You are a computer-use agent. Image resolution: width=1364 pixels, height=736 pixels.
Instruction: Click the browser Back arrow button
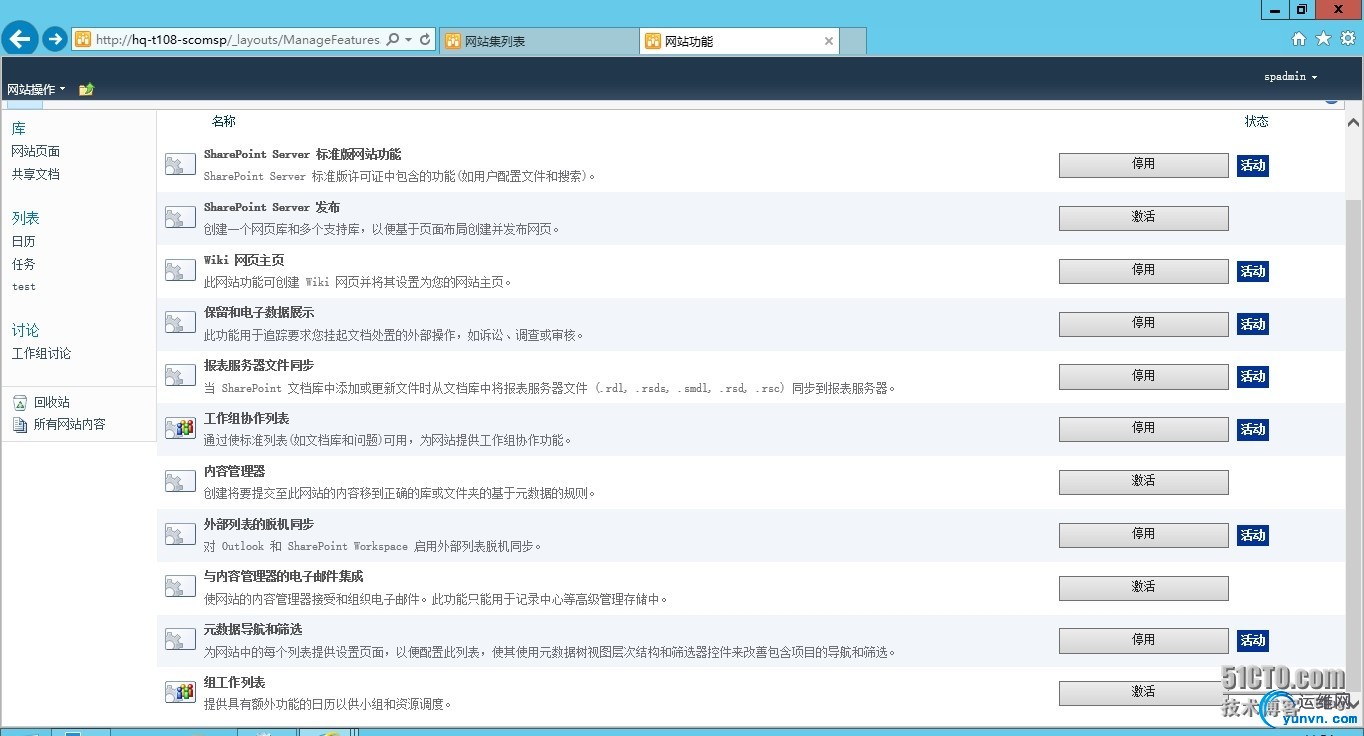coord(20,39)
